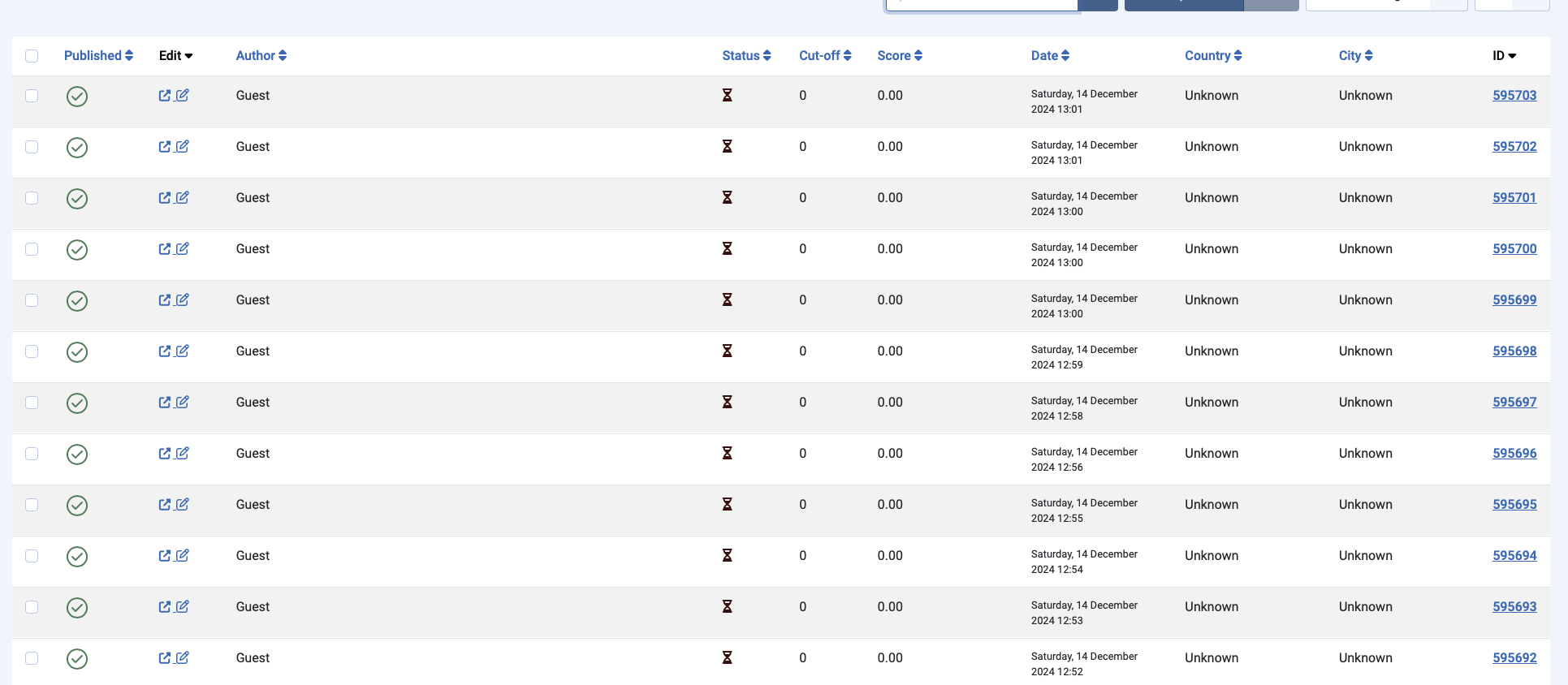Click hourglass status icon of entry 595700
1568x685 pixels.
728,249
